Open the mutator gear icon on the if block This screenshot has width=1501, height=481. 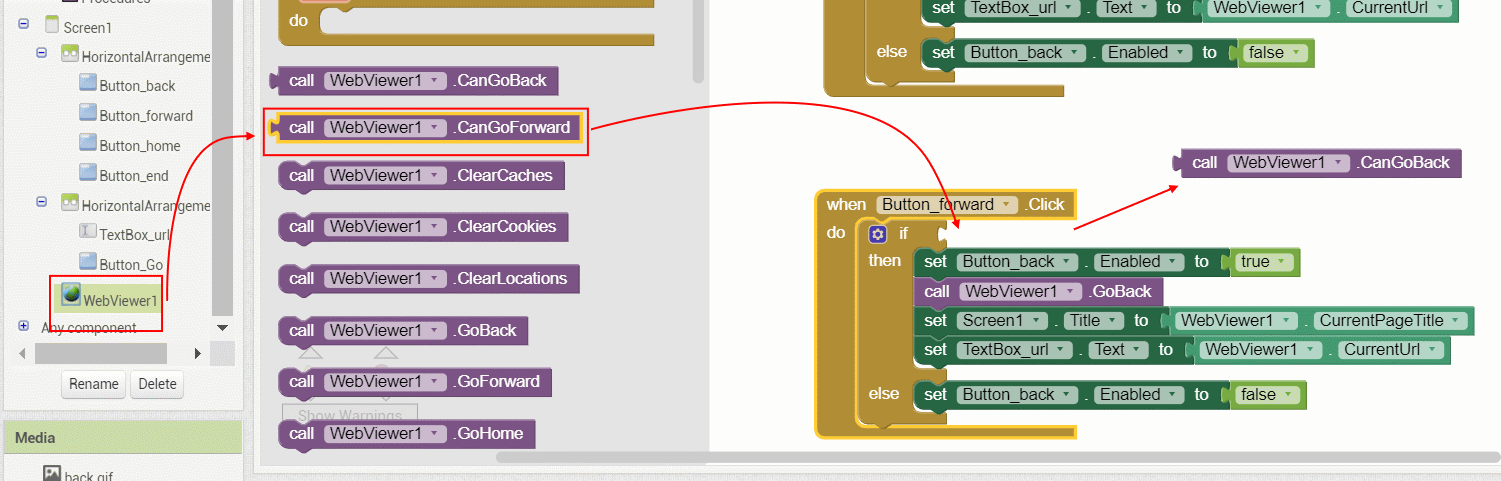tap(878, 234)
